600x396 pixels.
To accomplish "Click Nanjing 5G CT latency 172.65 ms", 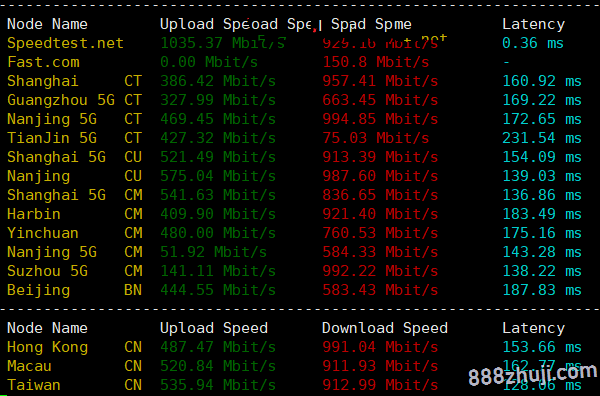I will [542, 119].
